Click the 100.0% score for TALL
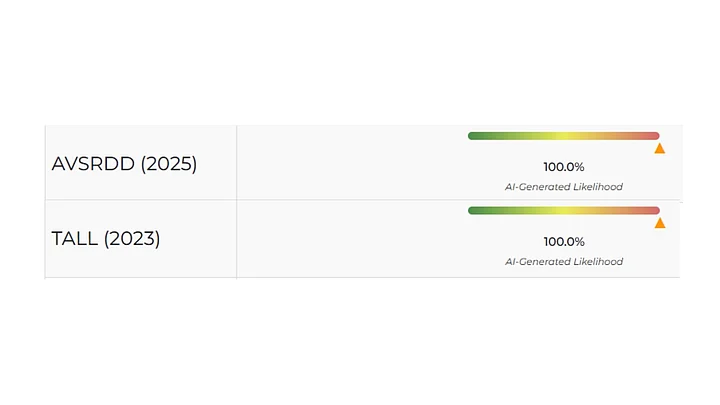Image resolution: width=720 pixels, height=405 pixels. tap(564, 242)
